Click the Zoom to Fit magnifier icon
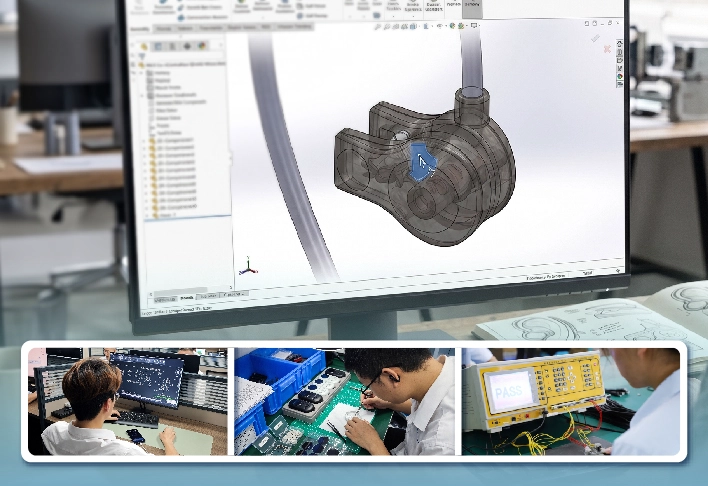708x486 pixels. 378,26
